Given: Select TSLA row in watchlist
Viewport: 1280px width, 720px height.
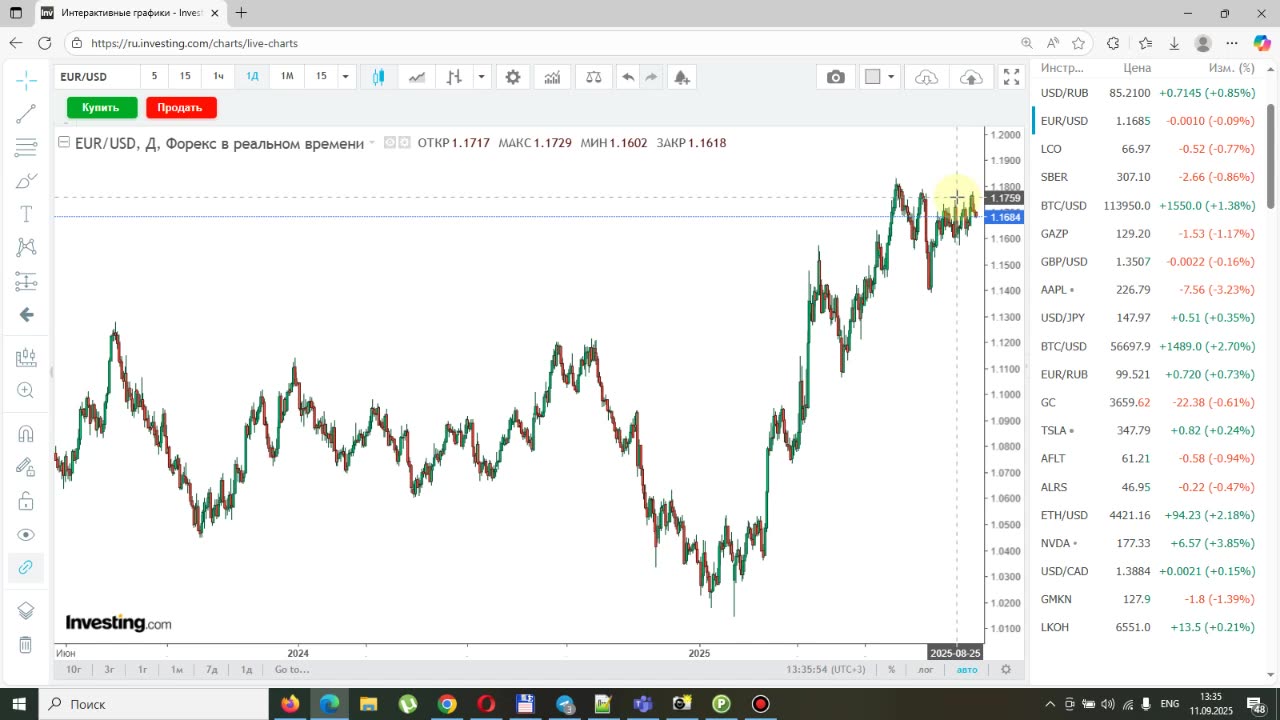Looking at the screenshot, I should (1147, 431).
